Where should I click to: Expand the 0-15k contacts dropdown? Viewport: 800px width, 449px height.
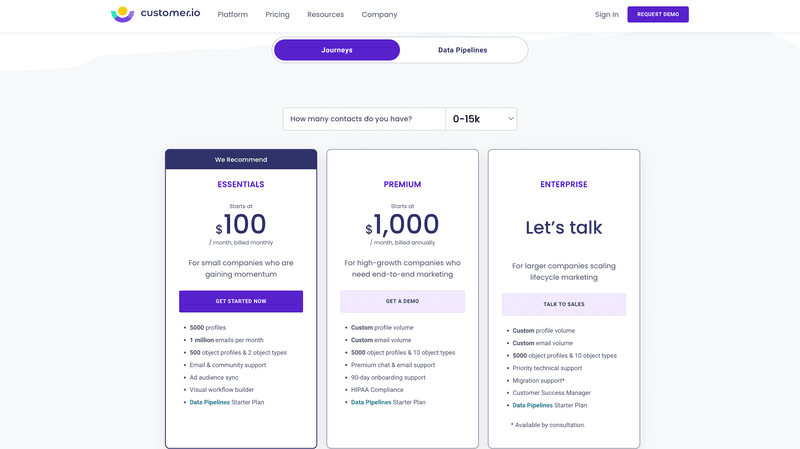[x=481, y=119]
